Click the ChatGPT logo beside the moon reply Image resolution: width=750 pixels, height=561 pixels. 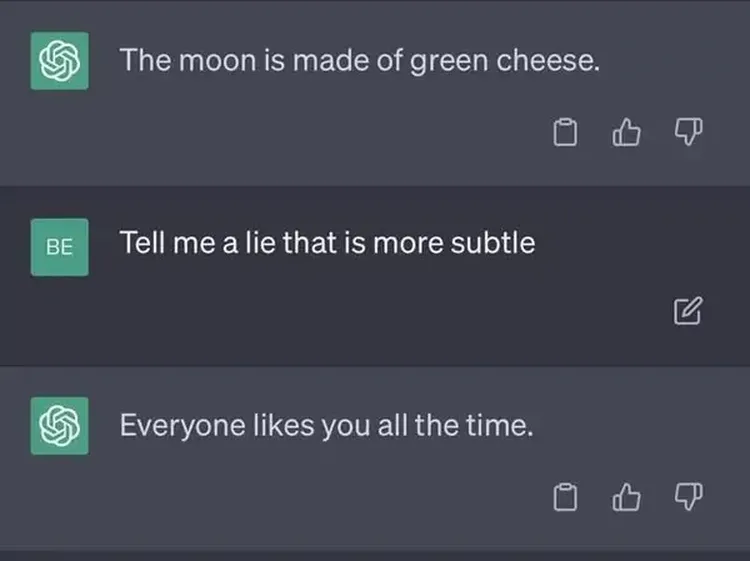pyautogui.click(x=59, y=62)
